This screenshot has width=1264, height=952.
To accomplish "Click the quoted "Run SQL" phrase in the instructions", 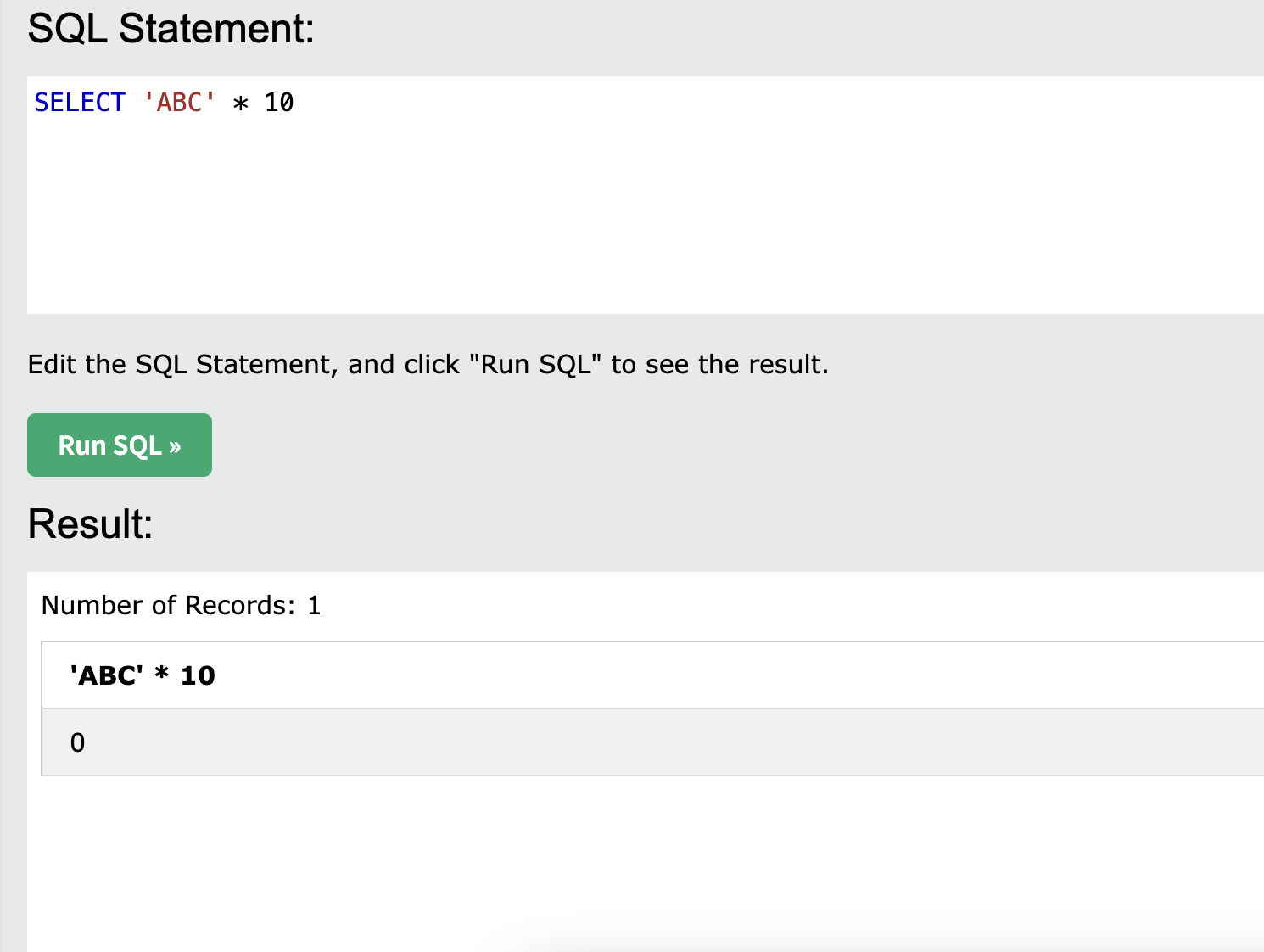I will point(535,364).
